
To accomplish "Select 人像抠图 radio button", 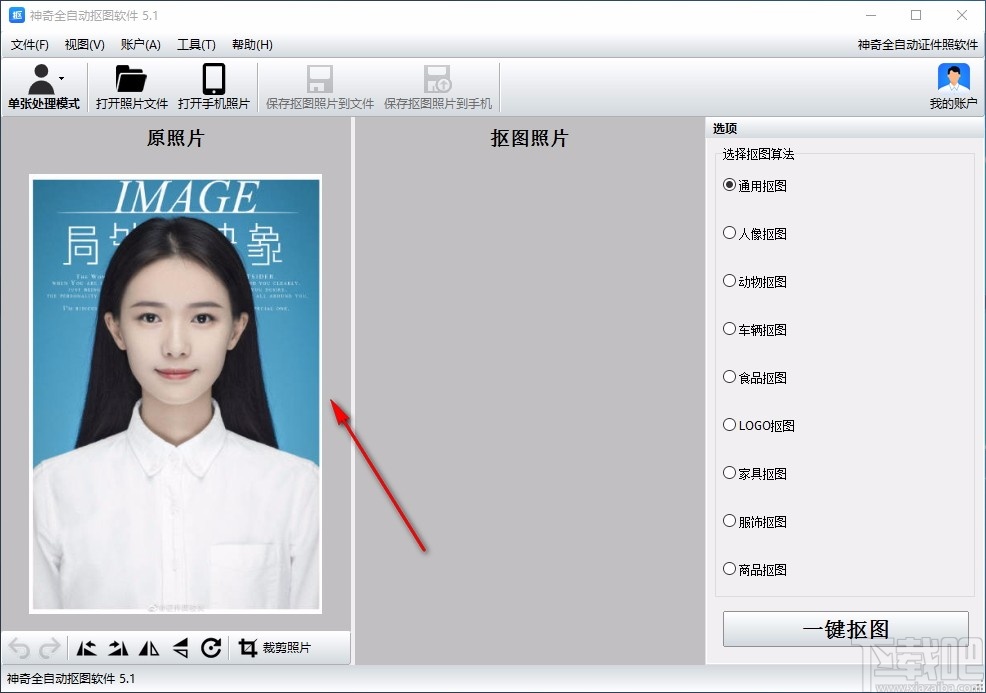I will (x=729, y=233).
